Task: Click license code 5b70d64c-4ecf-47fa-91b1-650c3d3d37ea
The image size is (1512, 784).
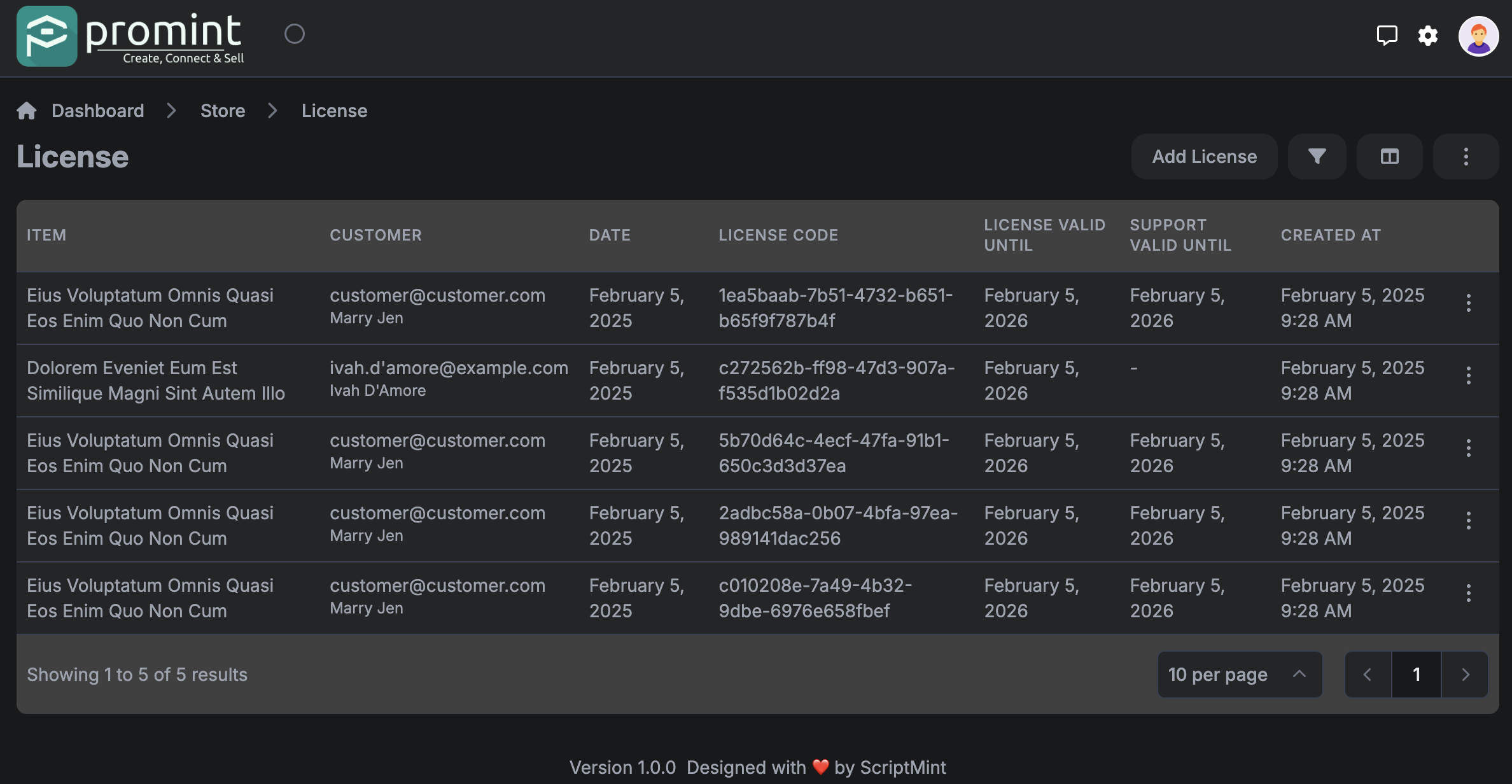Action: [834, 453]
